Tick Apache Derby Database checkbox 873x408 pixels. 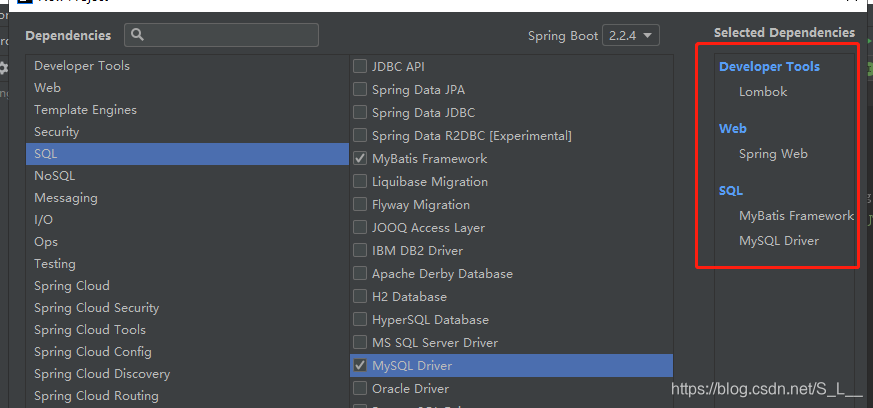click(360, 273)
